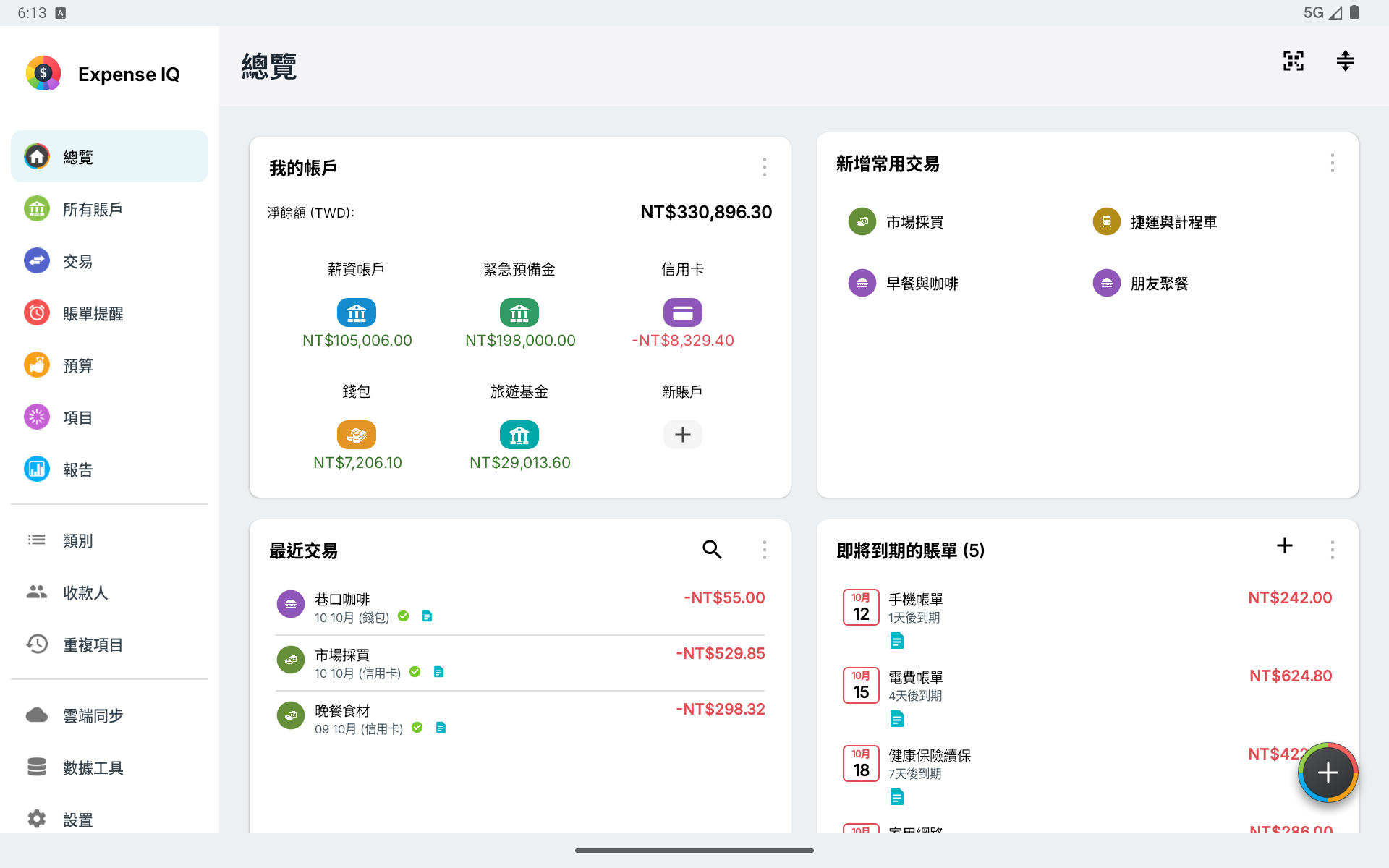Open the 市場採買 recent transaction of 10 10月

point(520,663)
